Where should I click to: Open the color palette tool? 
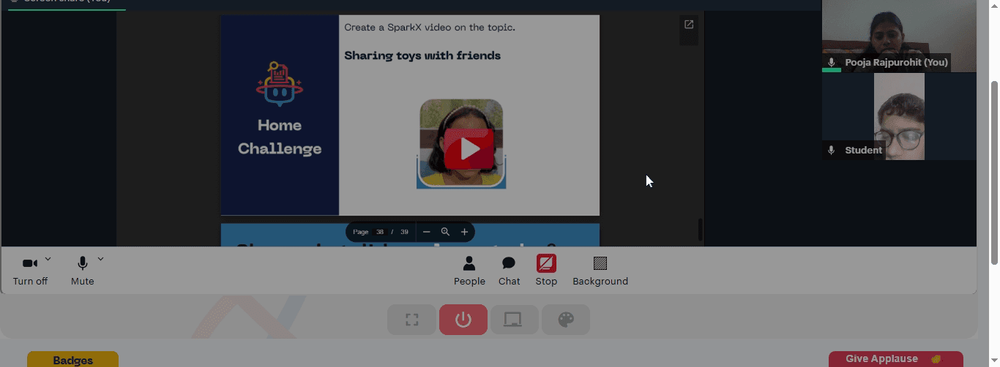[566, 320]
